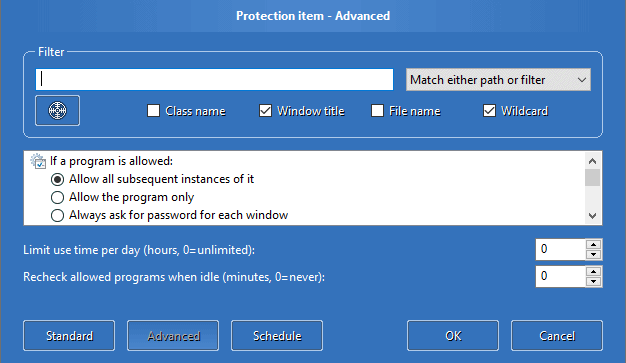
Task: Select 'Always ask for password for each window'
Action: click(57, 215)
